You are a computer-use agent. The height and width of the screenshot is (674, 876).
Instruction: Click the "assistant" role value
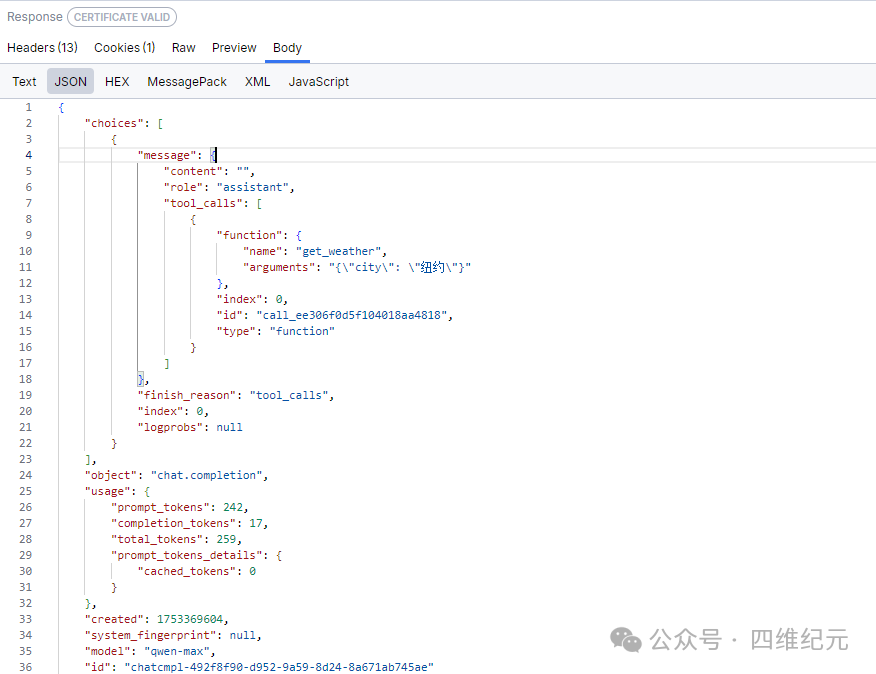coord(253,187)
